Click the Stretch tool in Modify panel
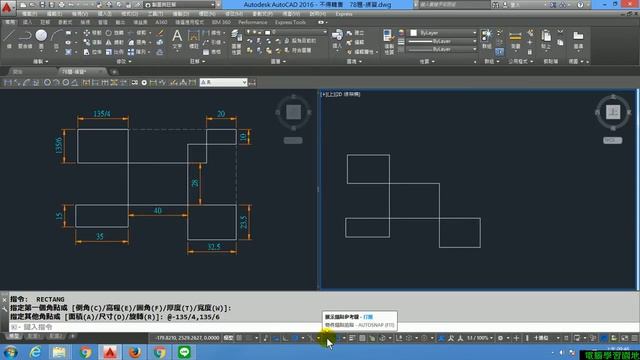The image size is (640, 360). (x=92, y=52)
